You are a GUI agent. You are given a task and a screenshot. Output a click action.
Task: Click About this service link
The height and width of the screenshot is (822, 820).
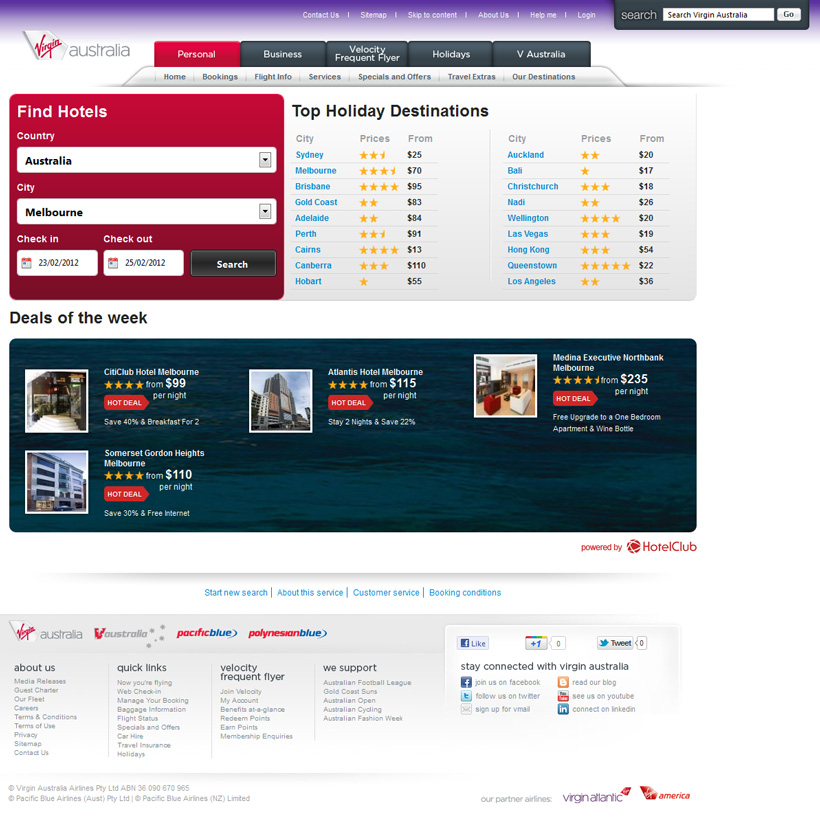click(310, 592)
